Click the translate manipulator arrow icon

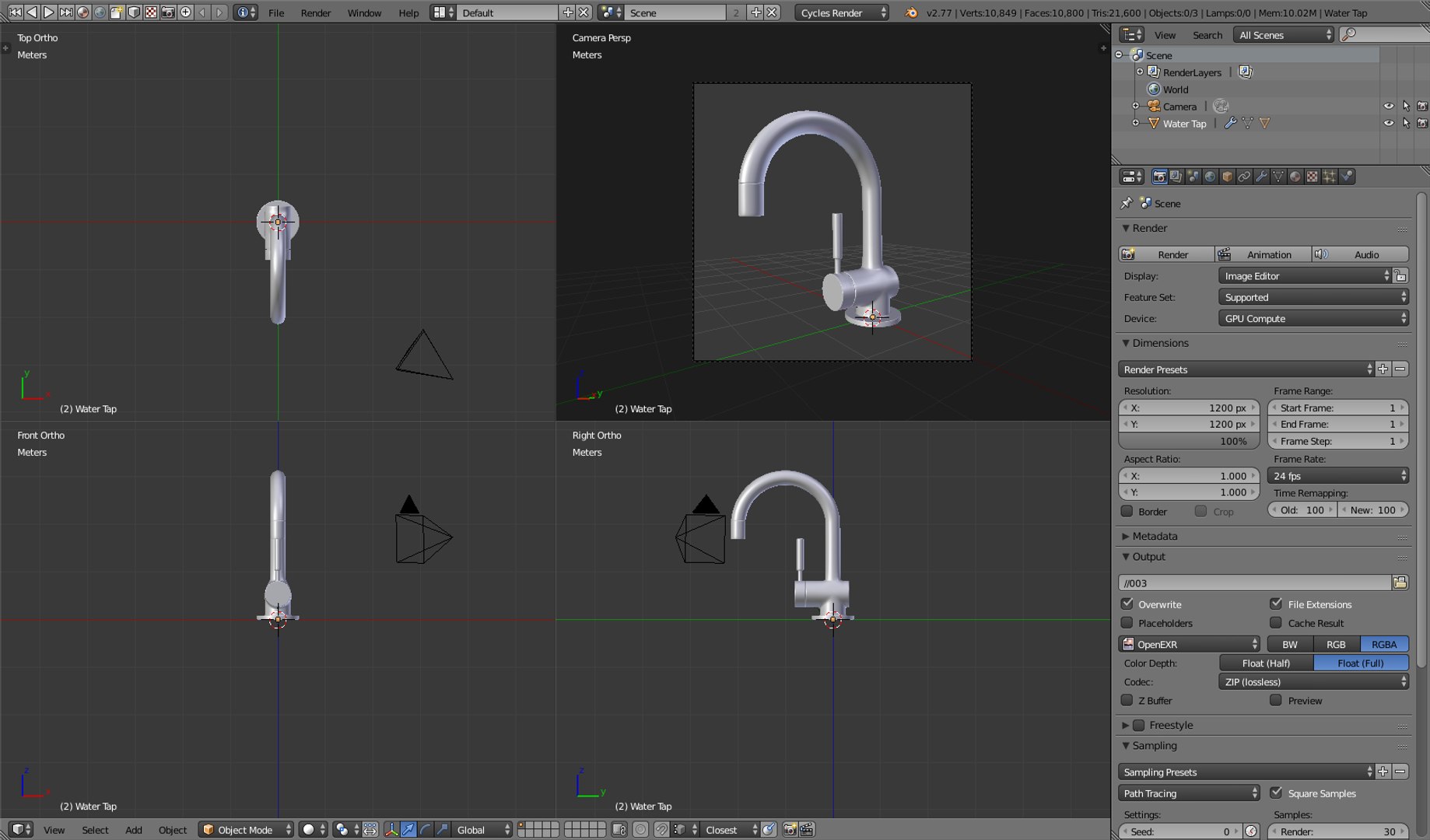coord(408,830)
